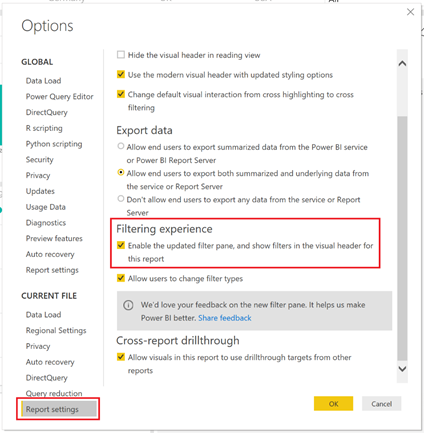Toggle Enable the updated filter pane checkbox

(121, 245)
